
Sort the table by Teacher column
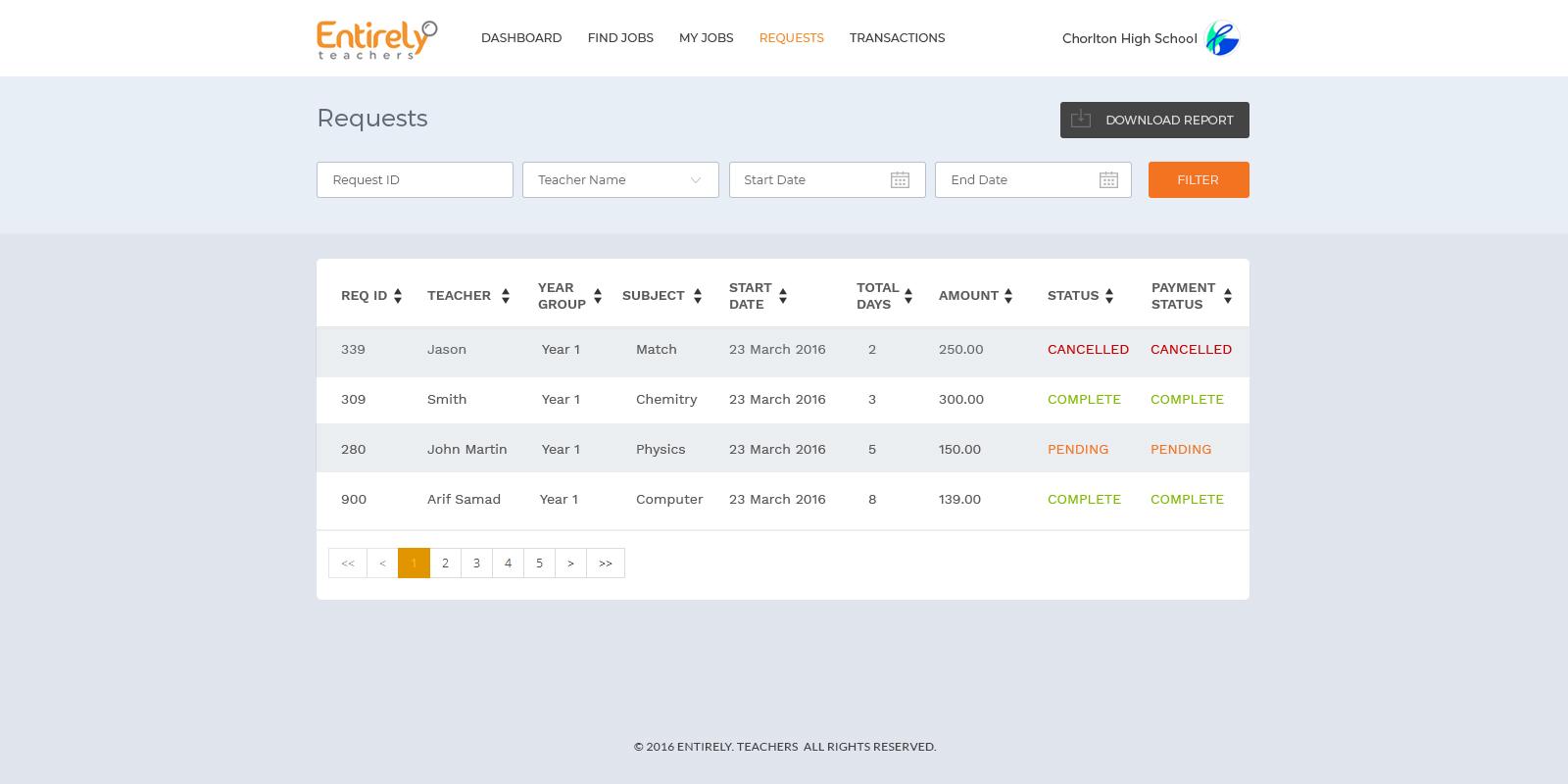pyautogui.click(x=506, y=296)
